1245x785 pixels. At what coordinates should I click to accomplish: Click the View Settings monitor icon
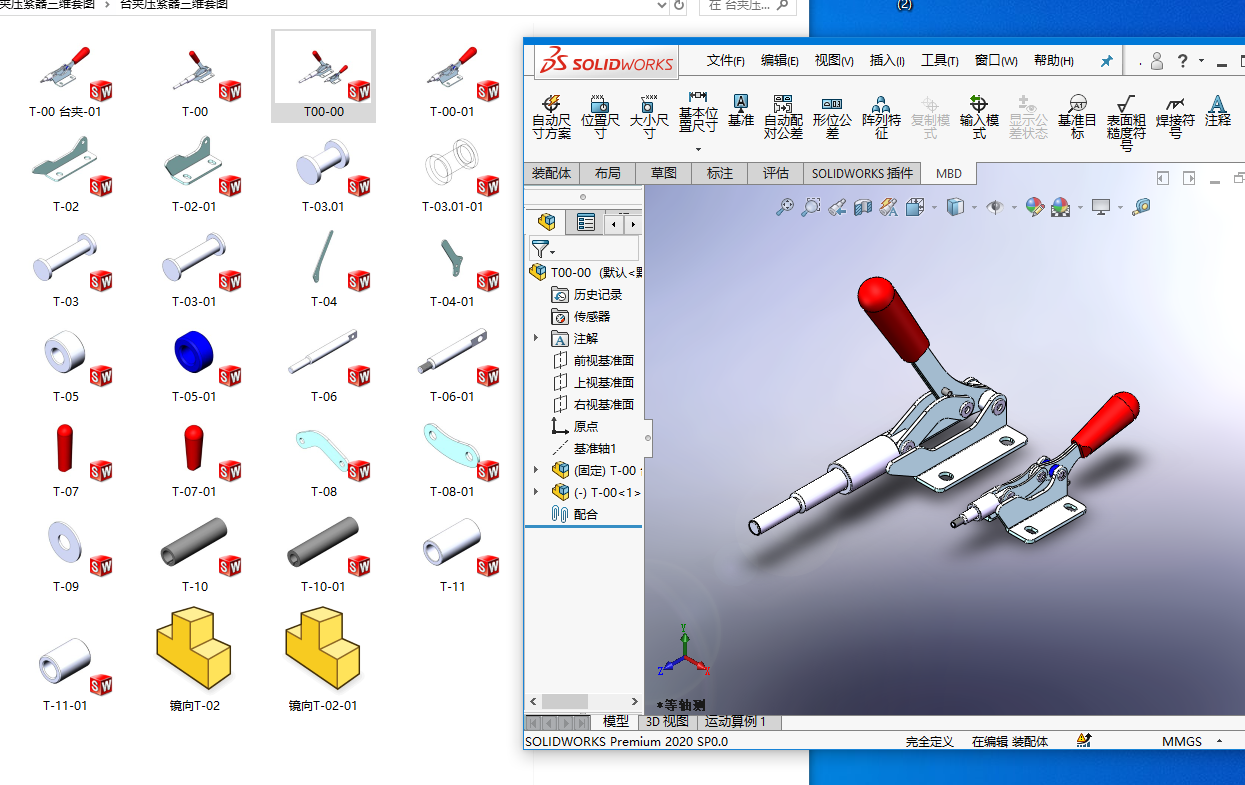point(1101,207)
